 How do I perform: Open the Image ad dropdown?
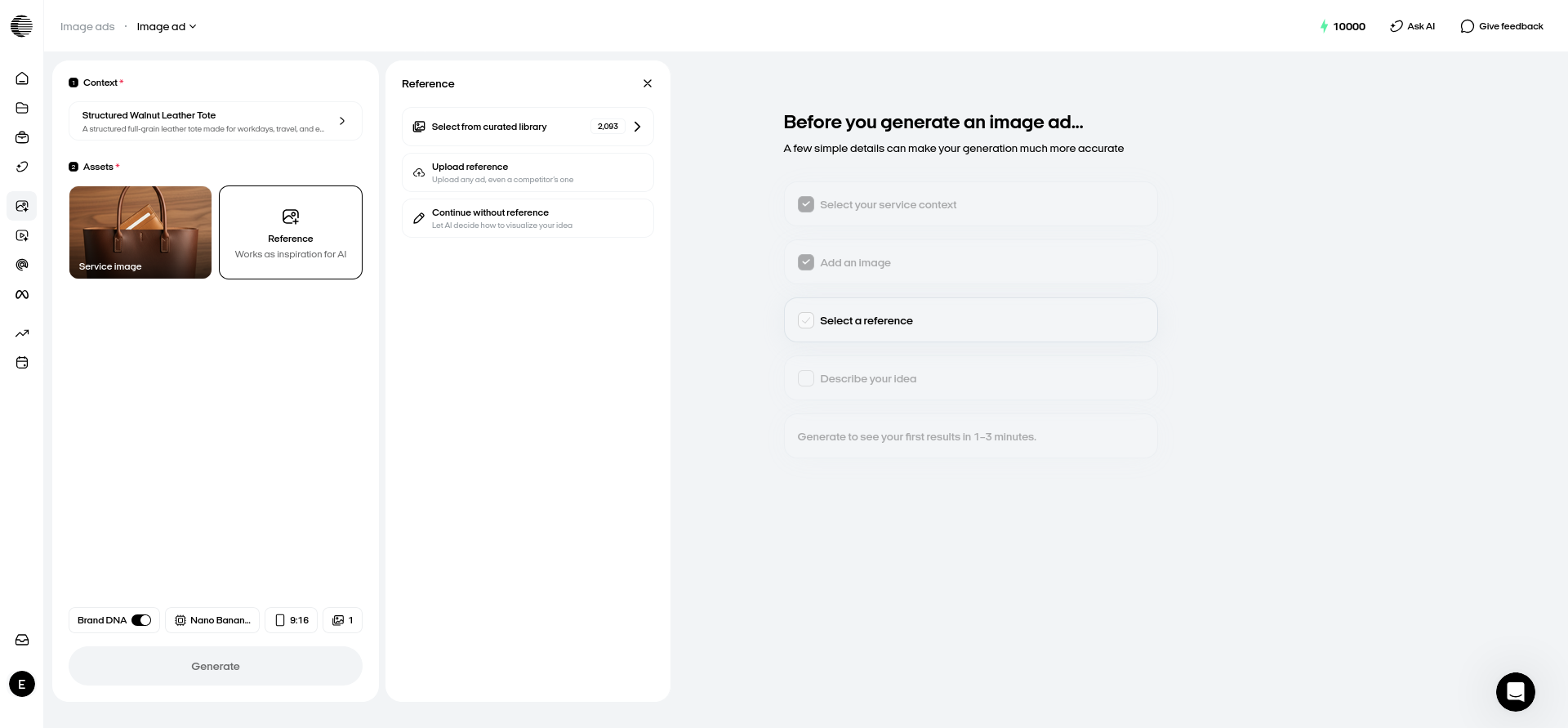(167, 26)
